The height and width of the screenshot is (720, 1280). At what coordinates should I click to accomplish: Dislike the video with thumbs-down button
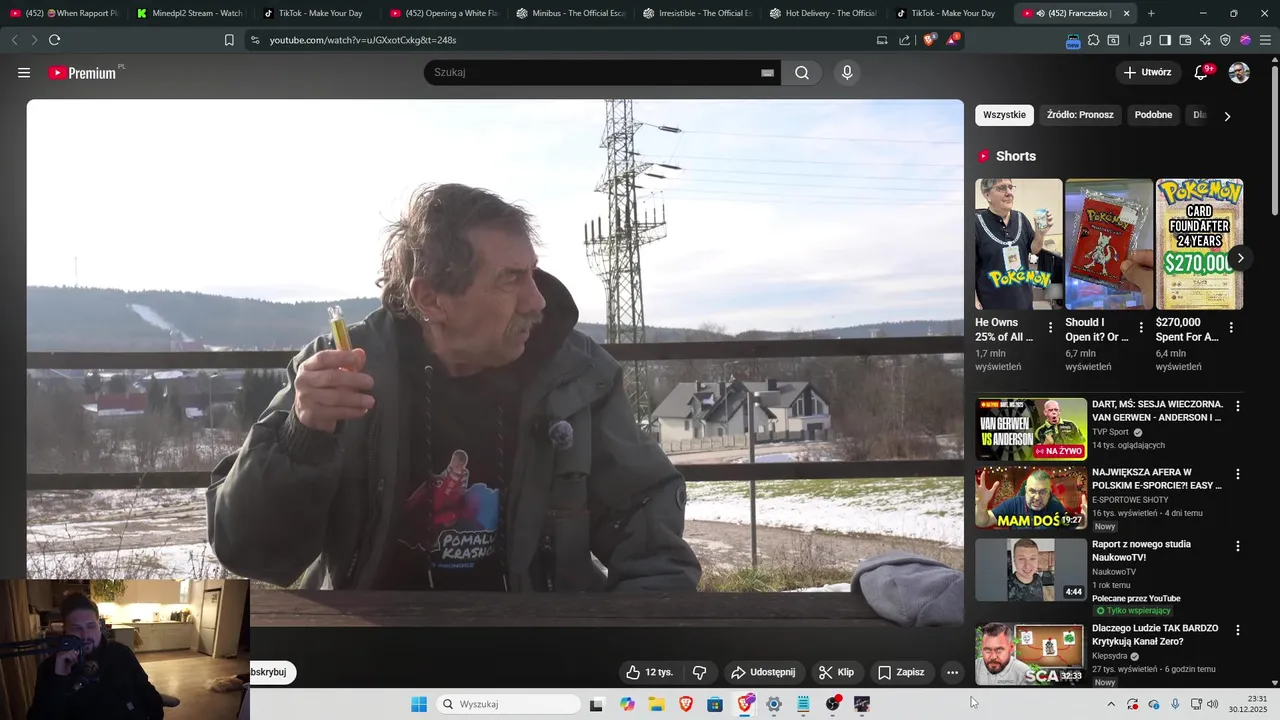pos(700,672)
